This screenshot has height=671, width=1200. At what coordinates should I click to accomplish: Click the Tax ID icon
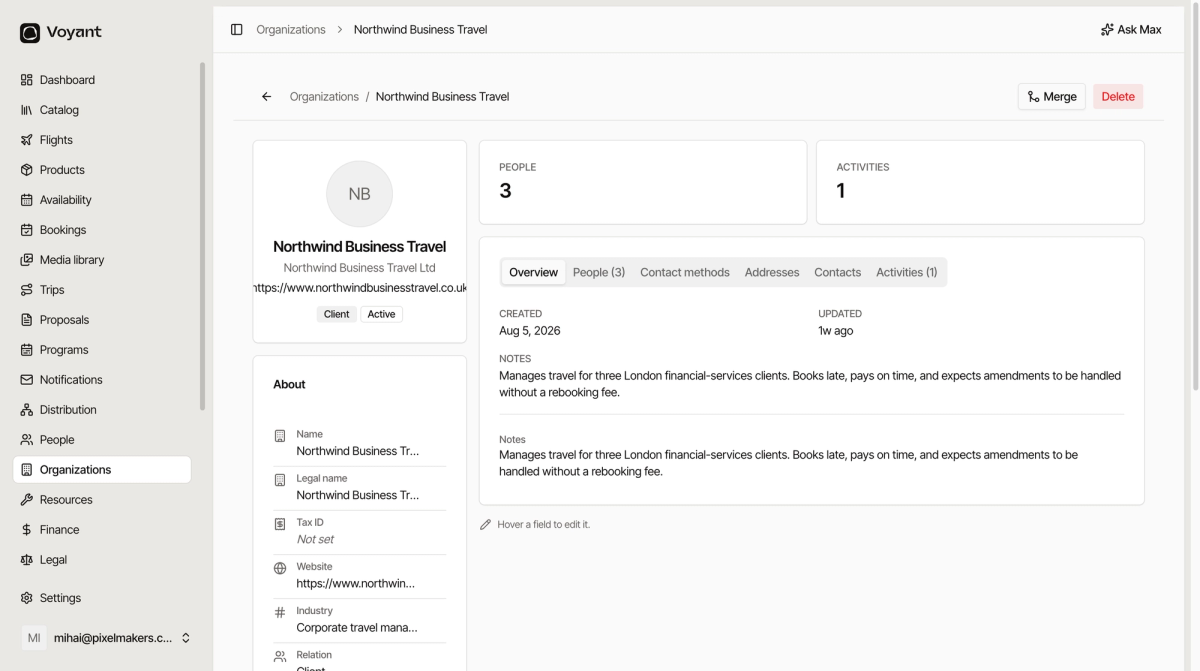[x=280, y=524]
